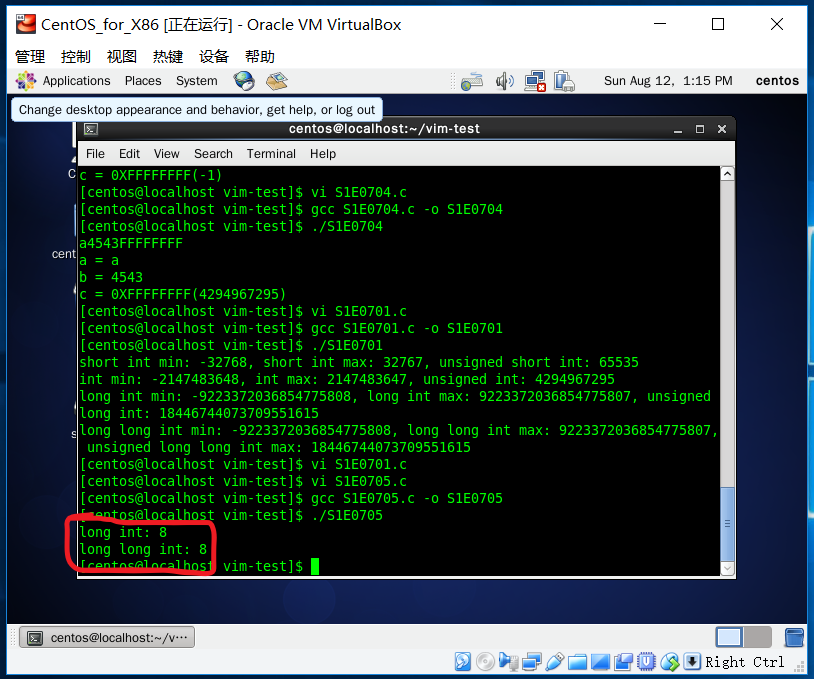This screenshot has height=679, width=814.
Task: Open VirtualBox 管理 menu
Action: point(30,56)
